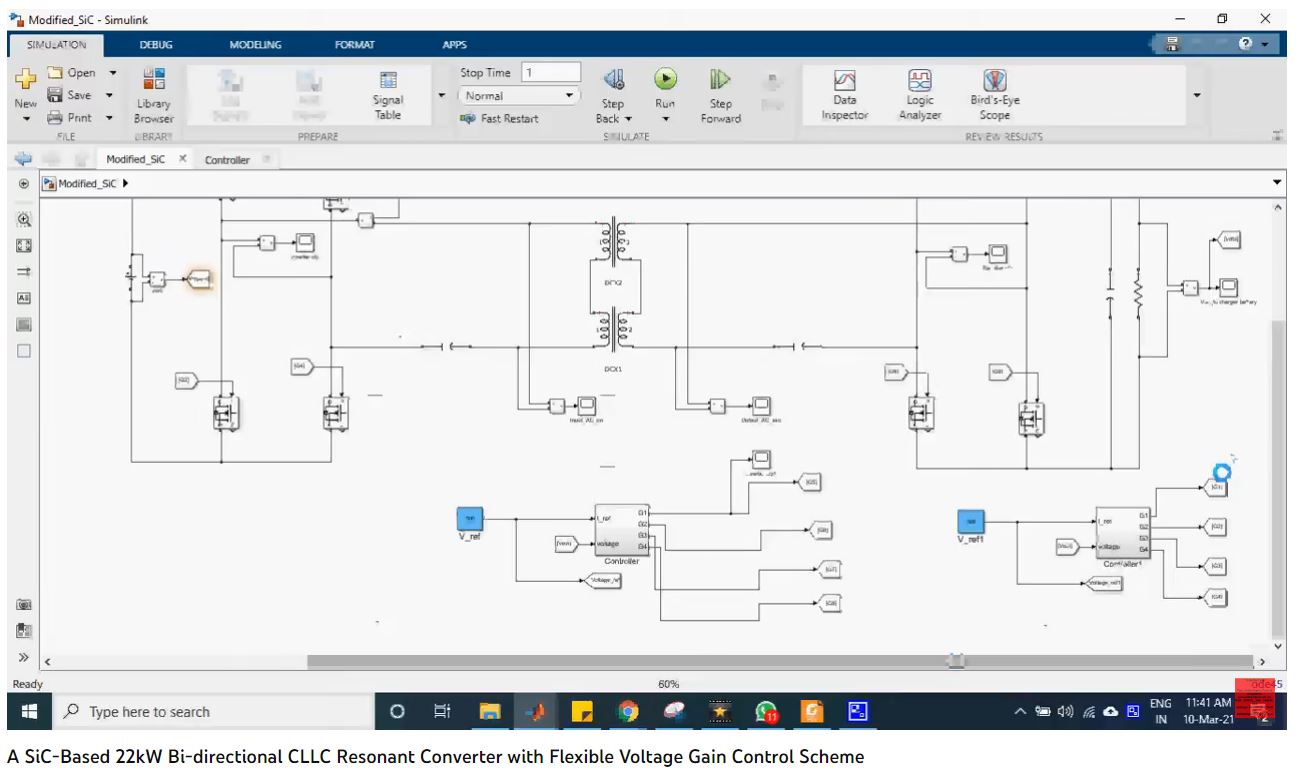Open the Signal Table

[x=388, y=96]
